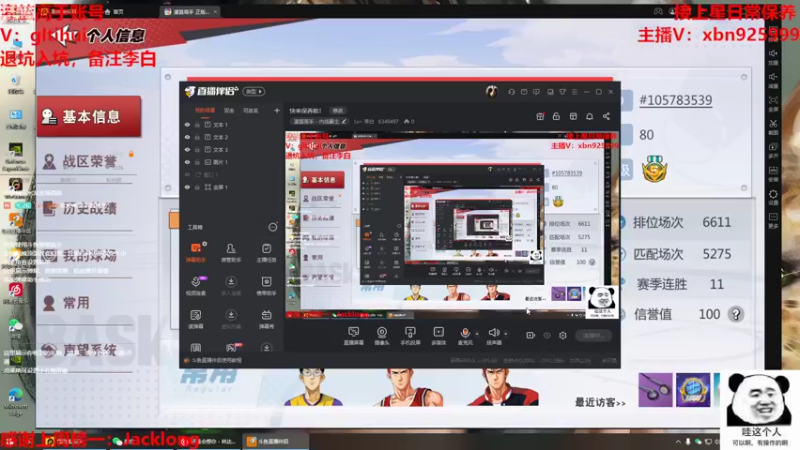Open 弹幕秀 tool in the toolbox
This screenshot has width=800, height=450.
coord(266,319)
